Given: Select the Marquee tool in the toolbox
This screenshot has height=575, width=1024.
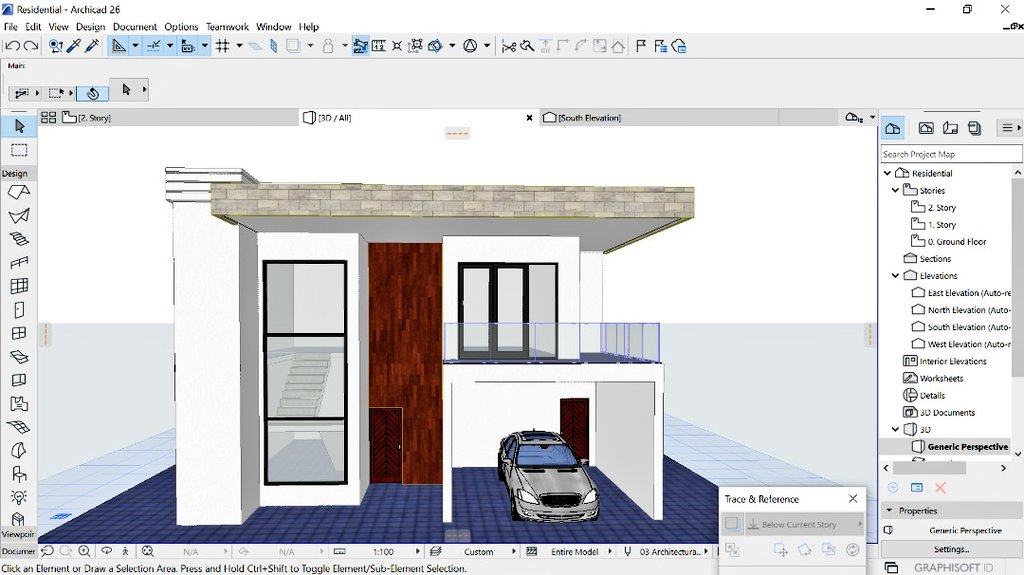Looking at the screenshot, I should 19,150.
